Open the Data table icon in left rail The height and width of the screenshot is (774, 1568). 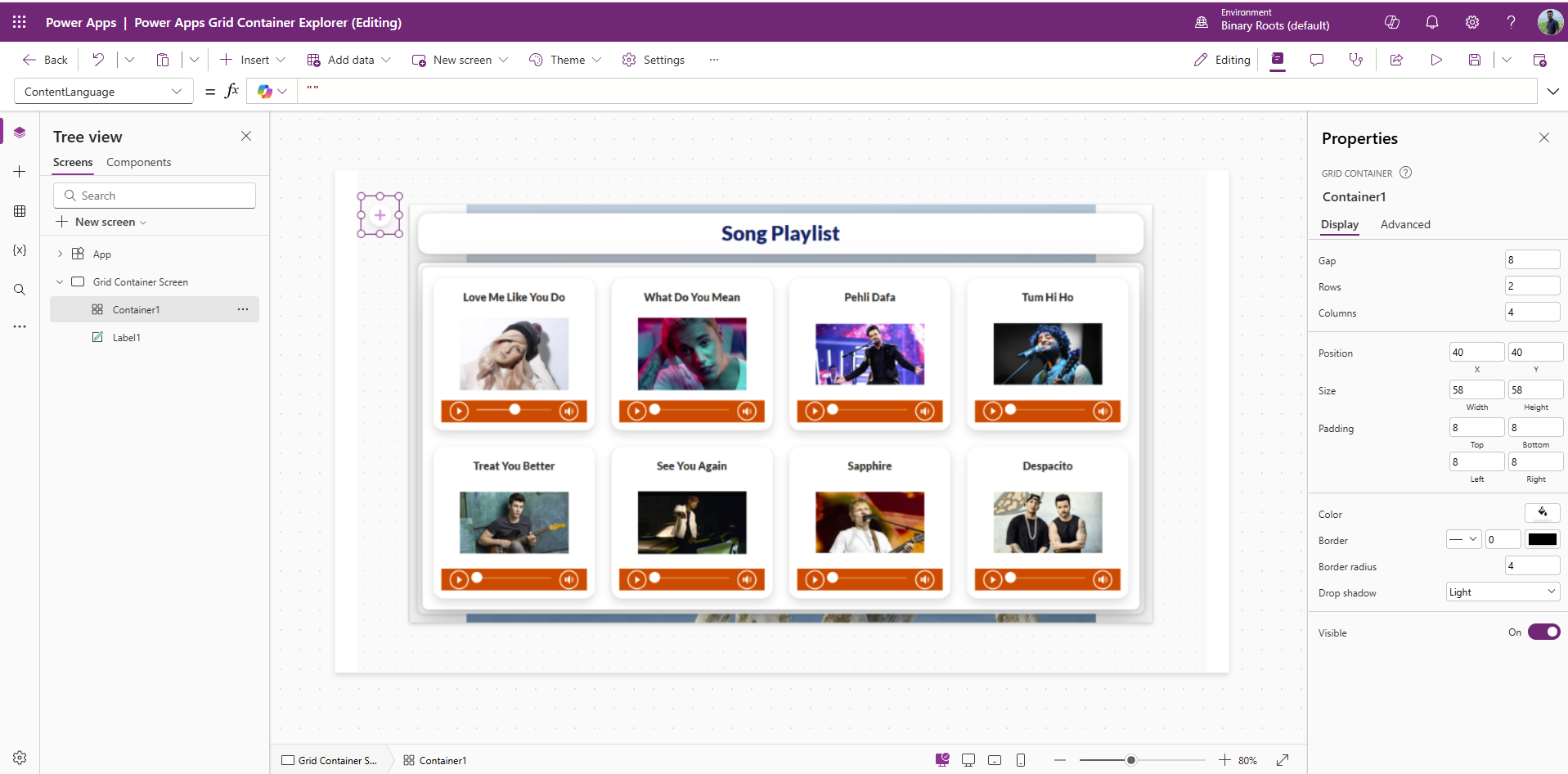point(20,211)
